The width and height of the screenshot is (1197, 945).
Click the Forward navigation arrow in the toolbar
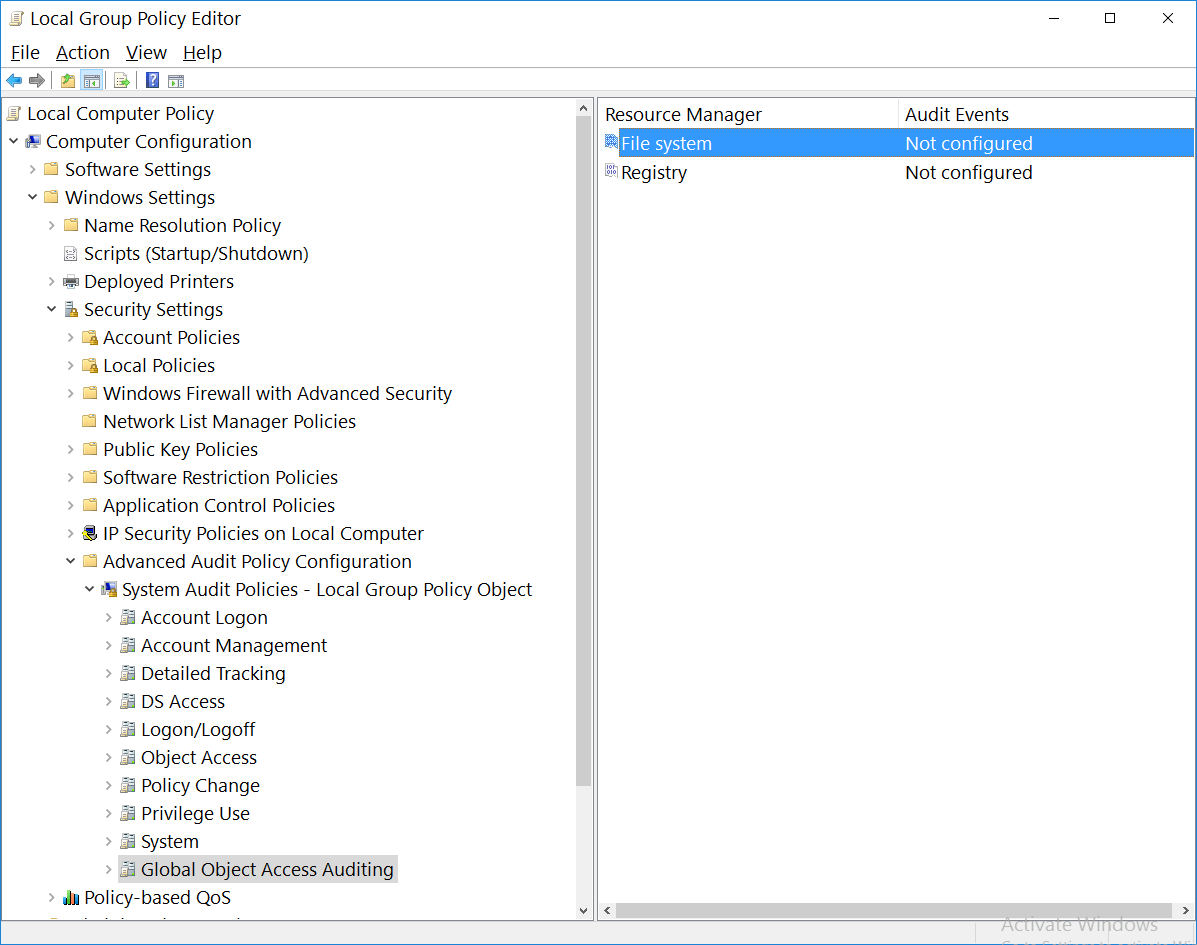click(36, 80)
